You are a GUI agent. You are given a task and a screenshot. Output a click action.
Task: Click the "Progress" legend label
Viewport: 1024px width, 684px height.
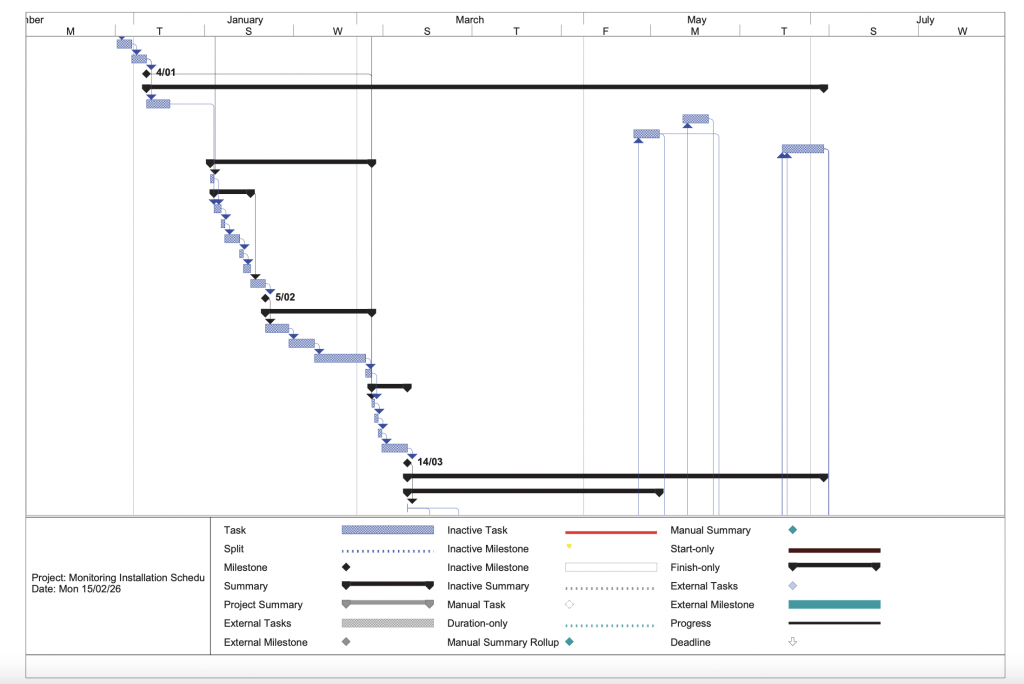(690, 623)
